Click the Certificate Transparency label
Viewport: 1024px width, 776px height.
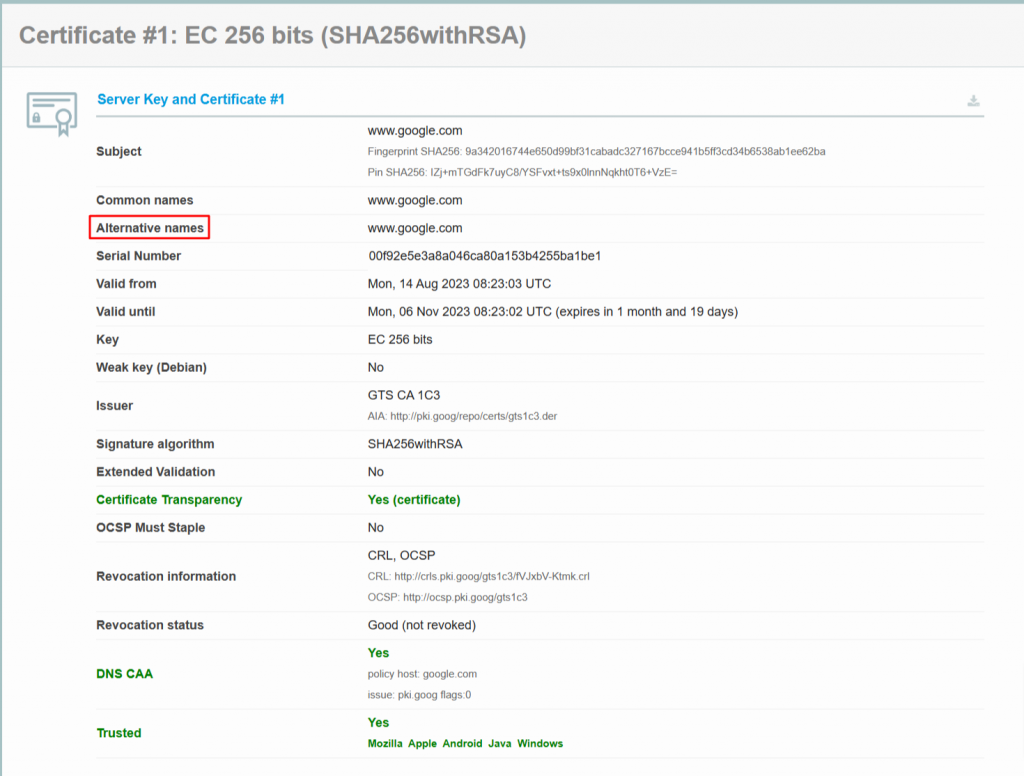[x=169, y=500]
